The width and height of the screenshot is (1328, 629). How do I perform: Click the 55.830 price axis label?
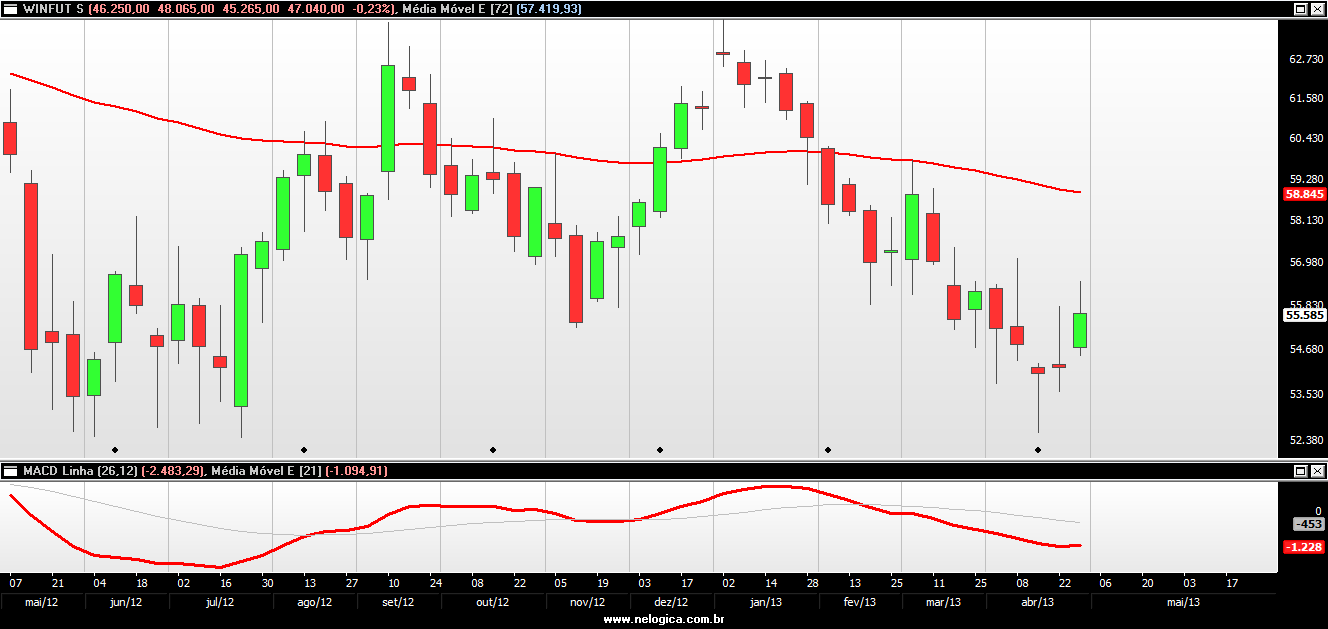pos(1306,305)
